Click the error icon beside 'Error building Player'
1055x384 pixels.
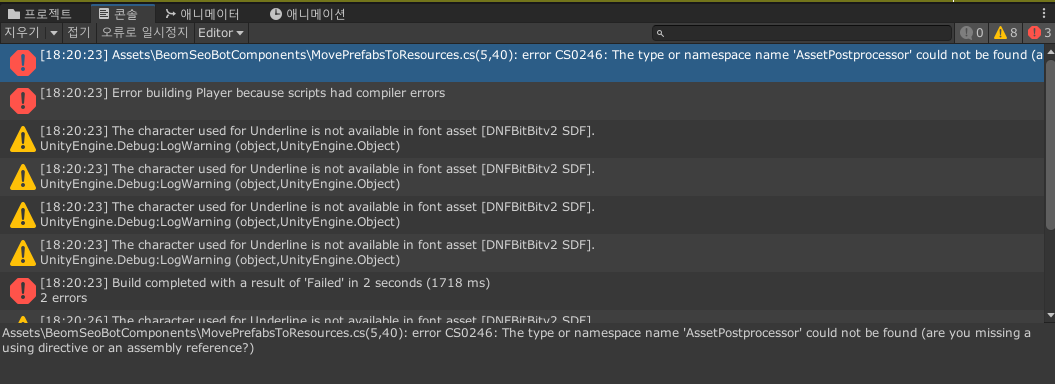(22, 101)
